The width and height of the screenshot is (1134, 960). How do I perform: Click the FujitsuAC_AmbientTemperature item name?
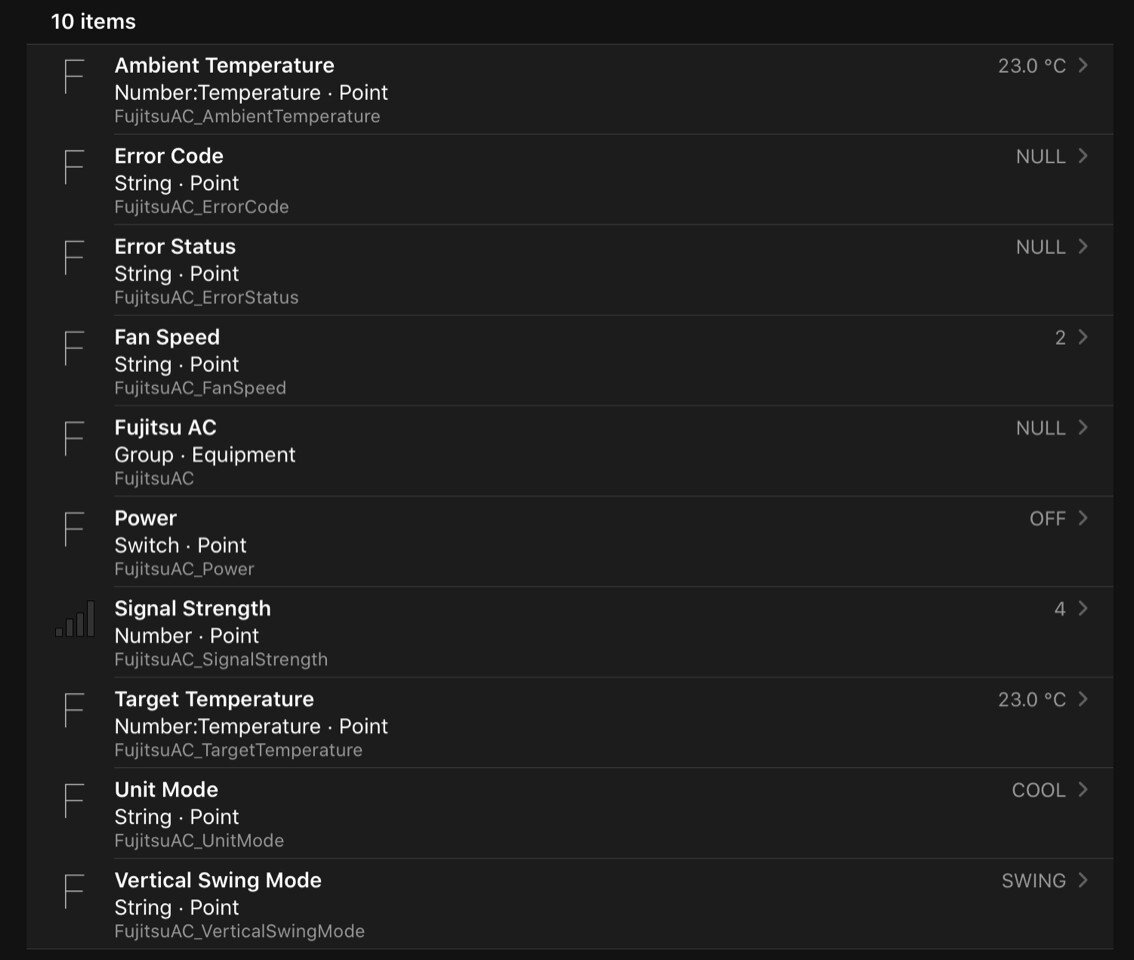pos(247,116)
